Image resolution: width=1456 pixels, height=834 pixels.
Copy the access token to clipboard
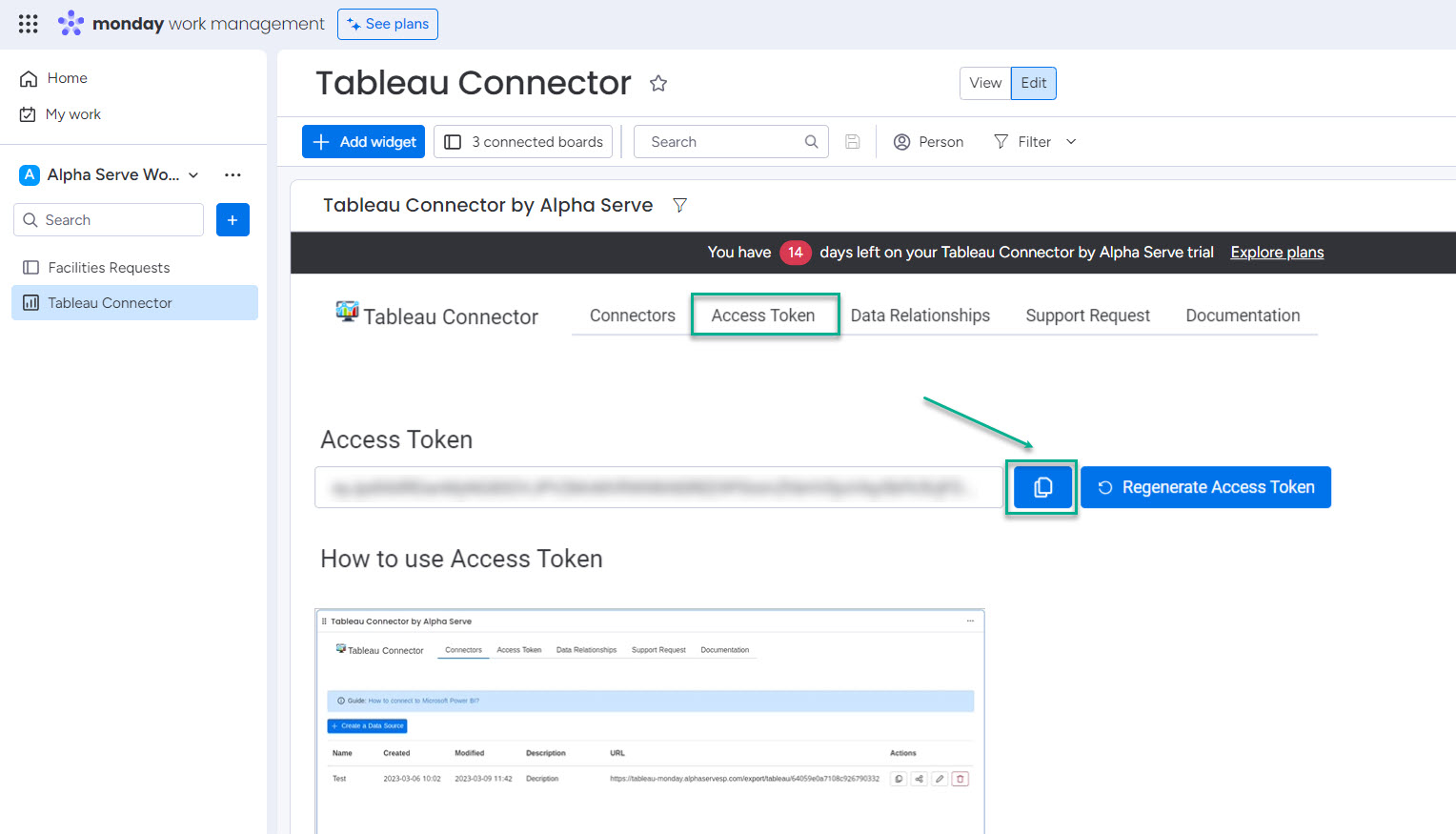tap(1041, 487)
